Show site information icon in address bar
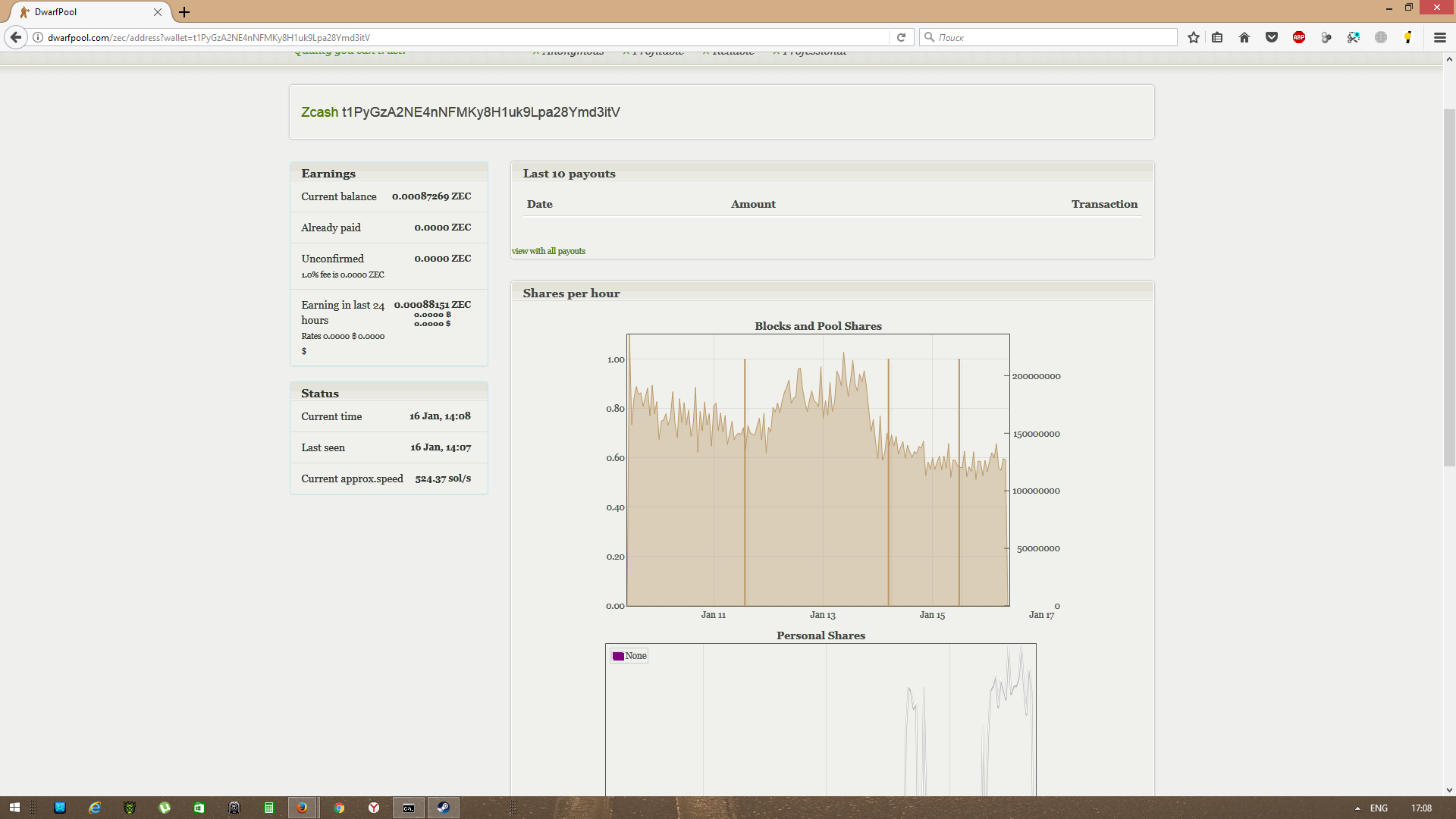 point(38,37)
